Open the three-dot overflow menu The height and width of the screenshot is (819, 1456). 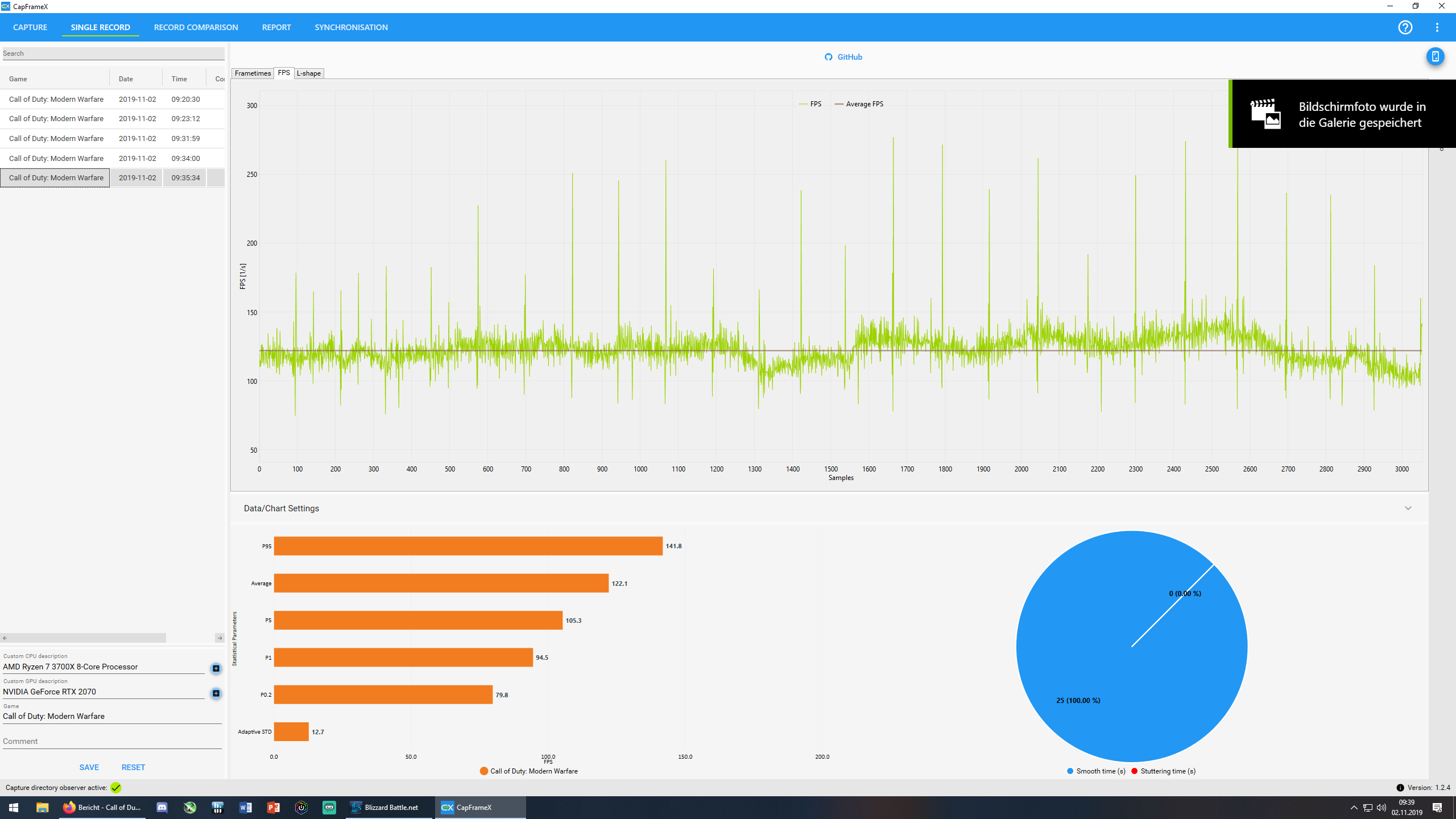tap(1437, 27)
